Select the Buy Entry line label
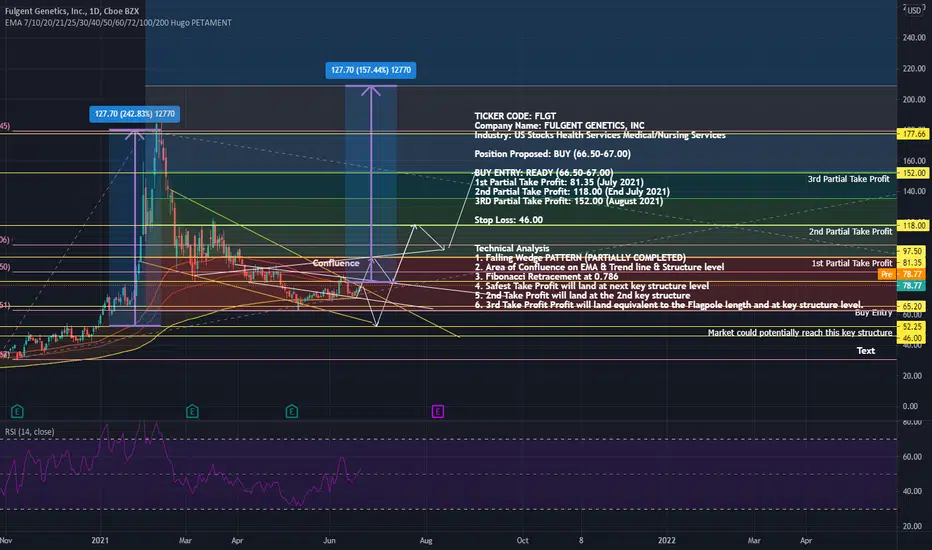Viewport: 932px width, 550px height. [873, 313]
